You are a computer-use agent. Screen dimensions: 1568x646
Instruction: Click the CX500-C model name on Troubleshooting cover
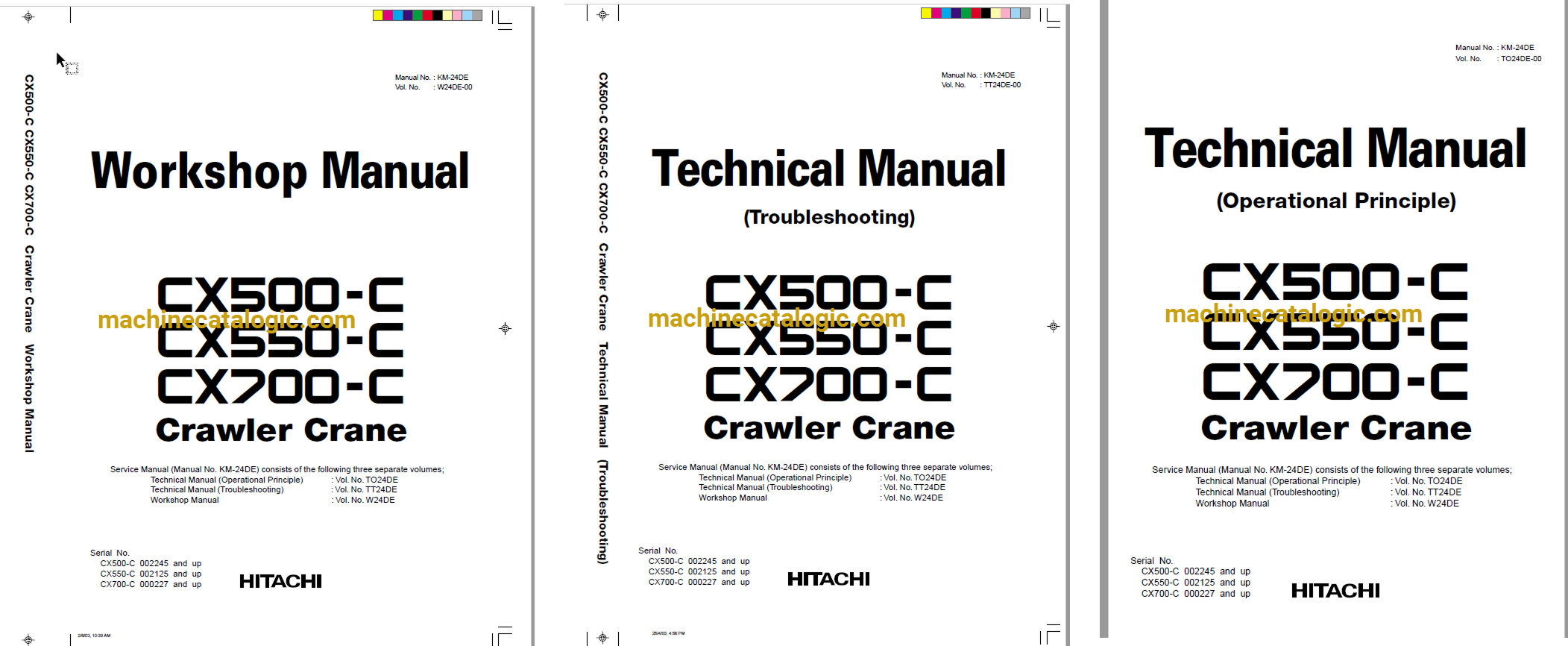tap(828, 292)
